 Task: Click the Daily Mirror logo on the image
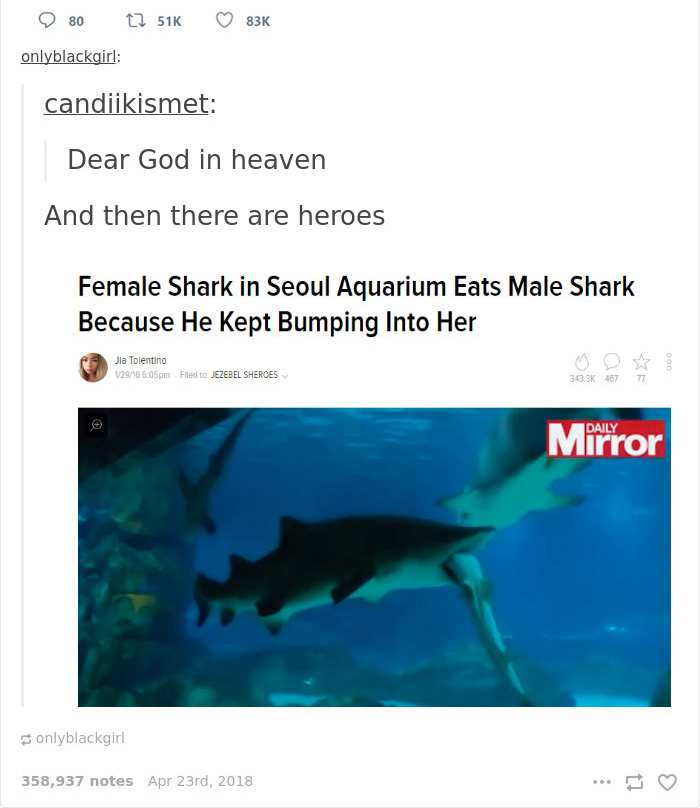(x=606, y=439)
